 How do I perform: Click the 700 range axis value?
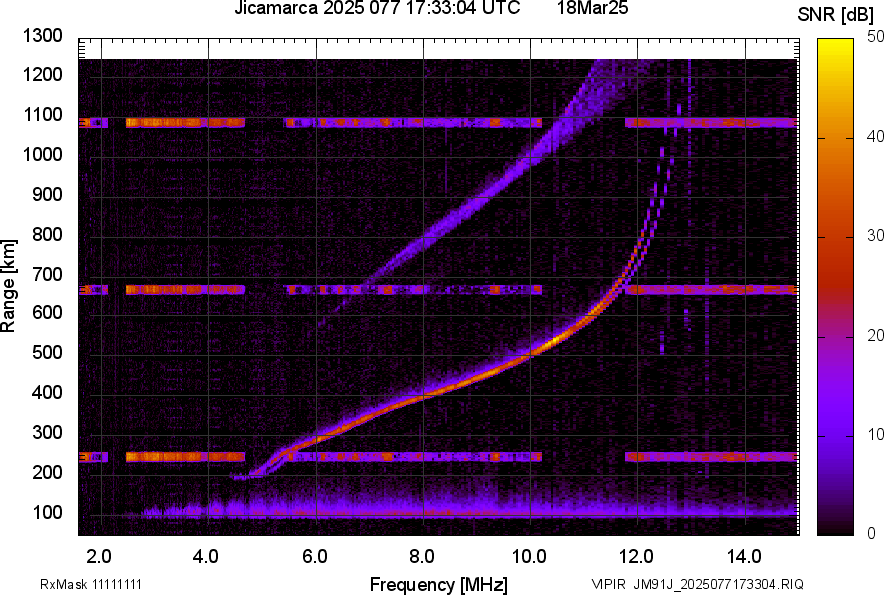[47, 274]
